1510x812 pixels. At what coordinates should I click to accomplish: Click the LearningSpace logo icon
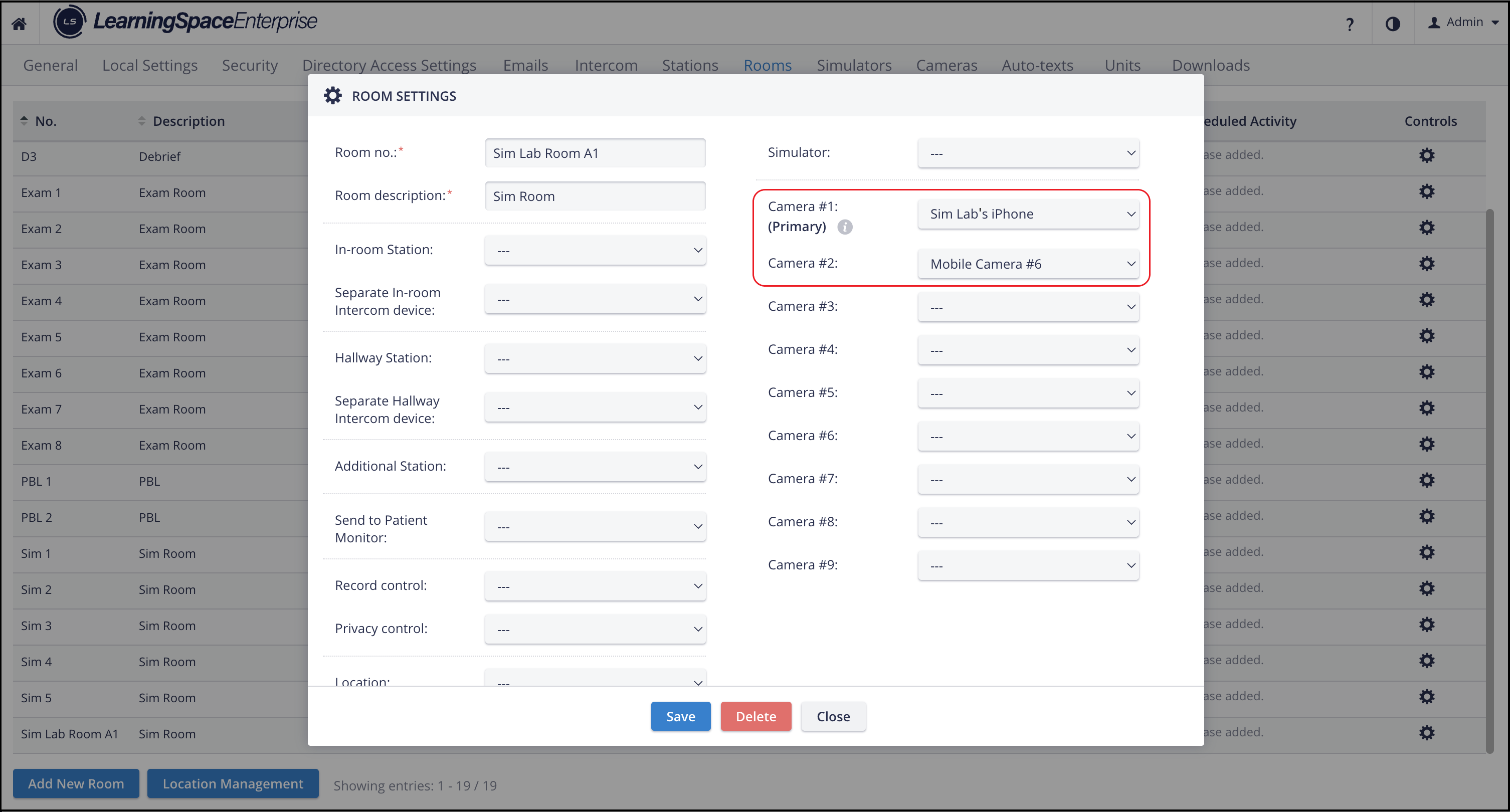tap(69, 22)
